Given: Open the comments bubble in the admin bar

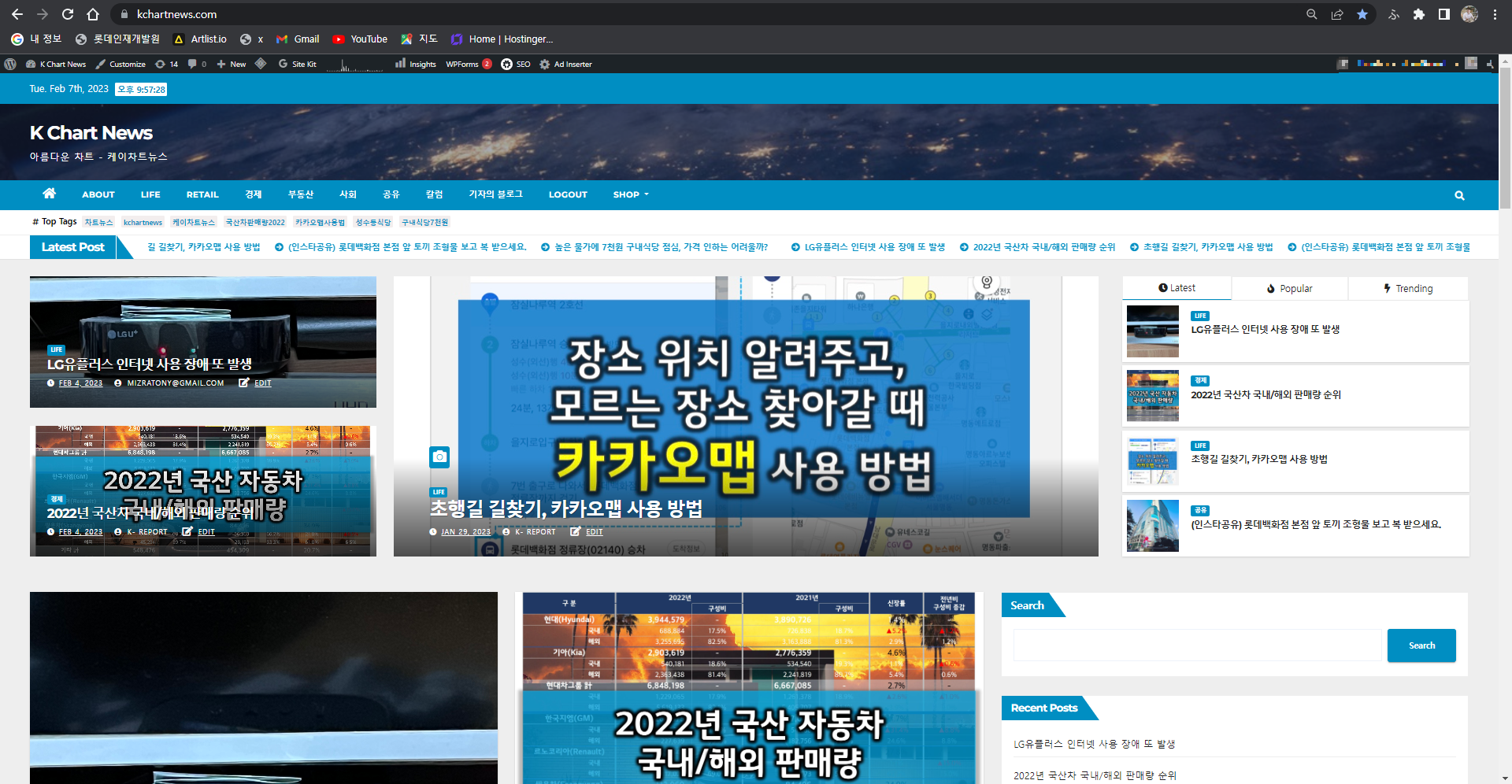Looking at the screenshot, I should click(197, 64).
